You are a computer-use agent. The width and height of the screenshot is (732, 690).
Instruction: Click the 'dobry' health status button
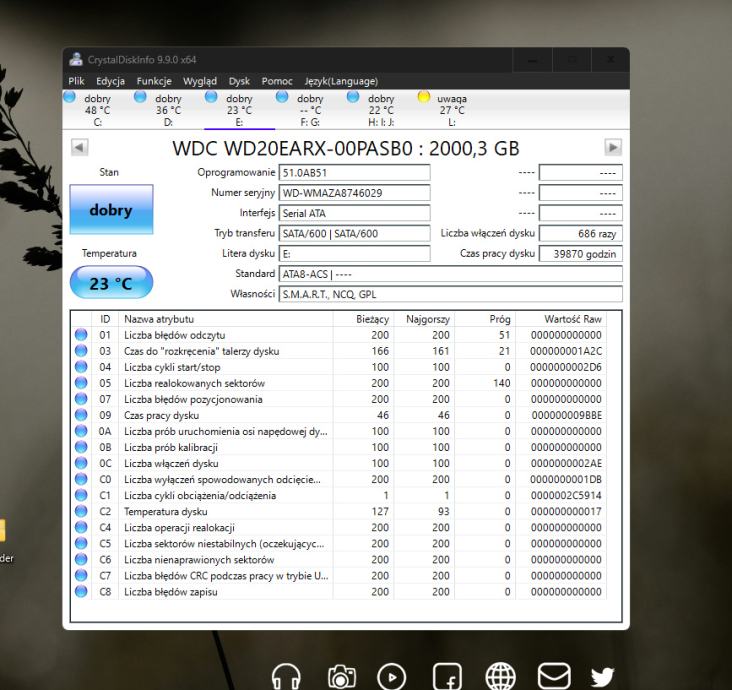click(x=111, y=210)
